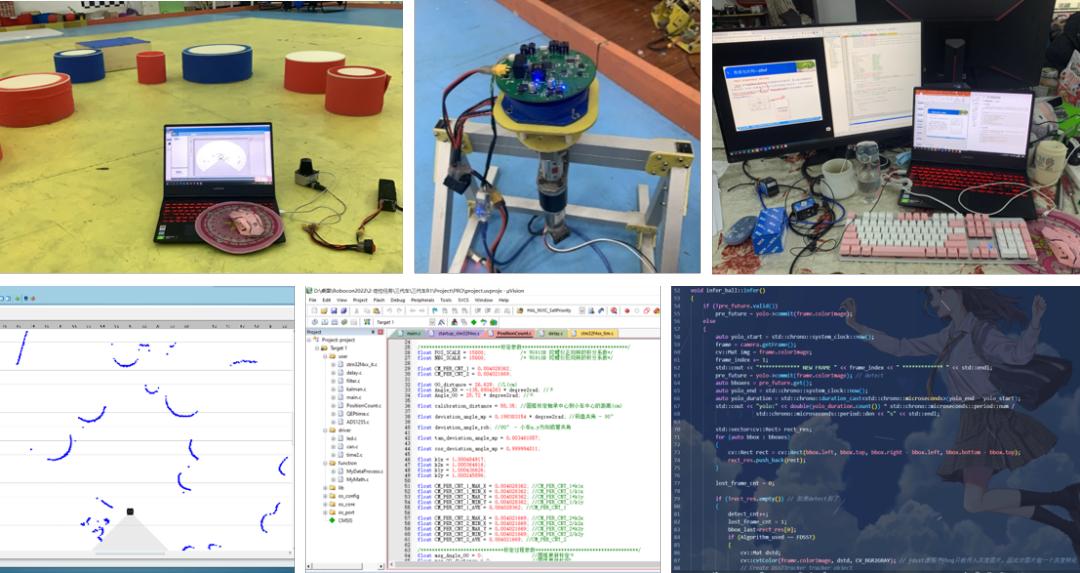Click the Target Options wand icon
The height and width of the screenshot is (573, 1080).
441,322
